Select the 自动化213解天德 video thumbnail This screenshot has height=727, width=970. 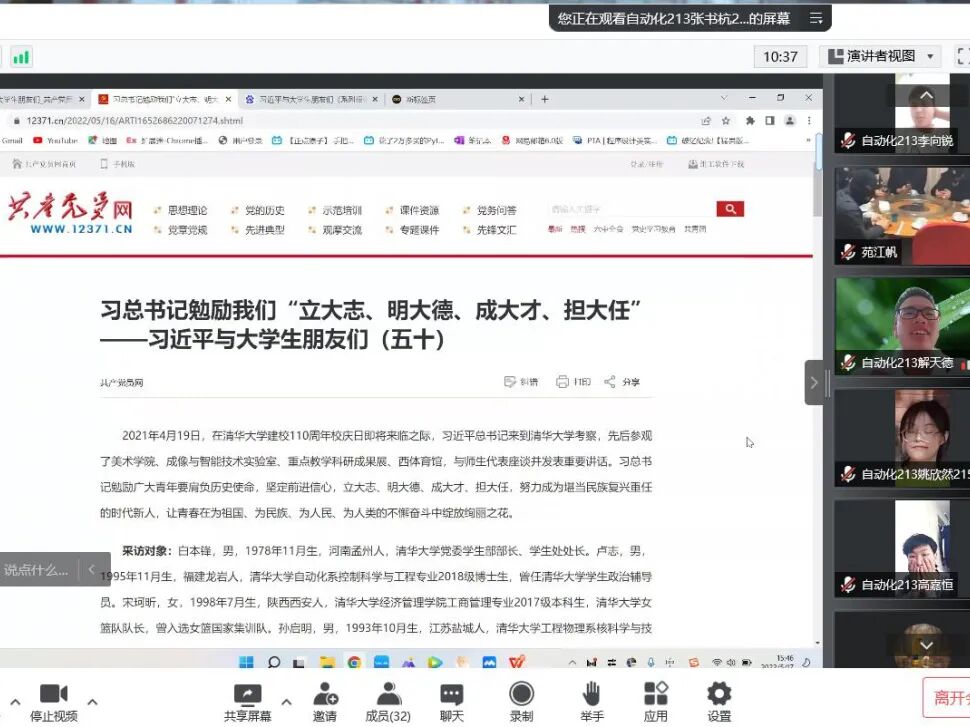pos(903,325)
